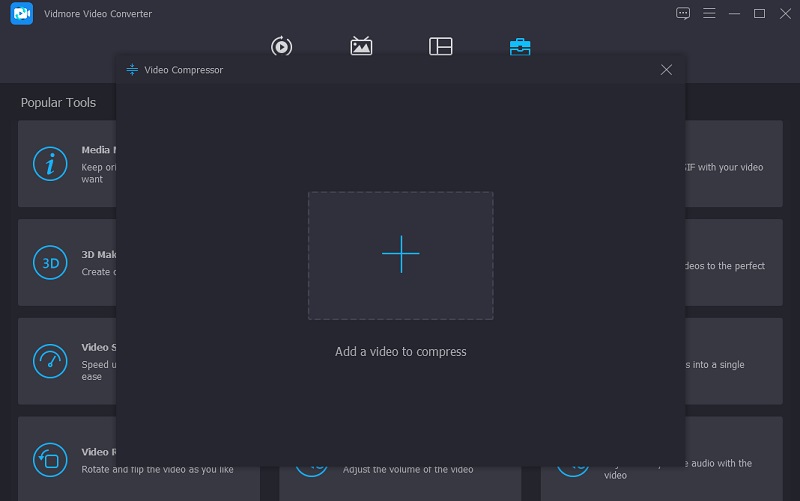Switch to the Collage tab icon
Screen dimensions: 800x501
[x=441, y=46]
